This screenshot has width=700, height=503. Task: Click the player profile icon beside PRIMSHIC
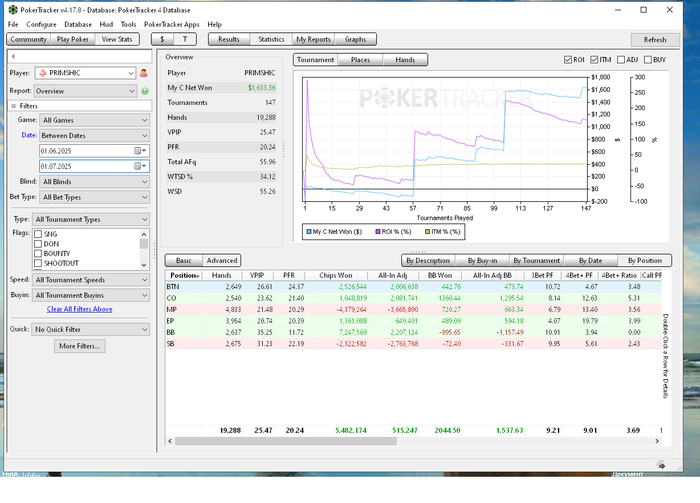point(144,73)
